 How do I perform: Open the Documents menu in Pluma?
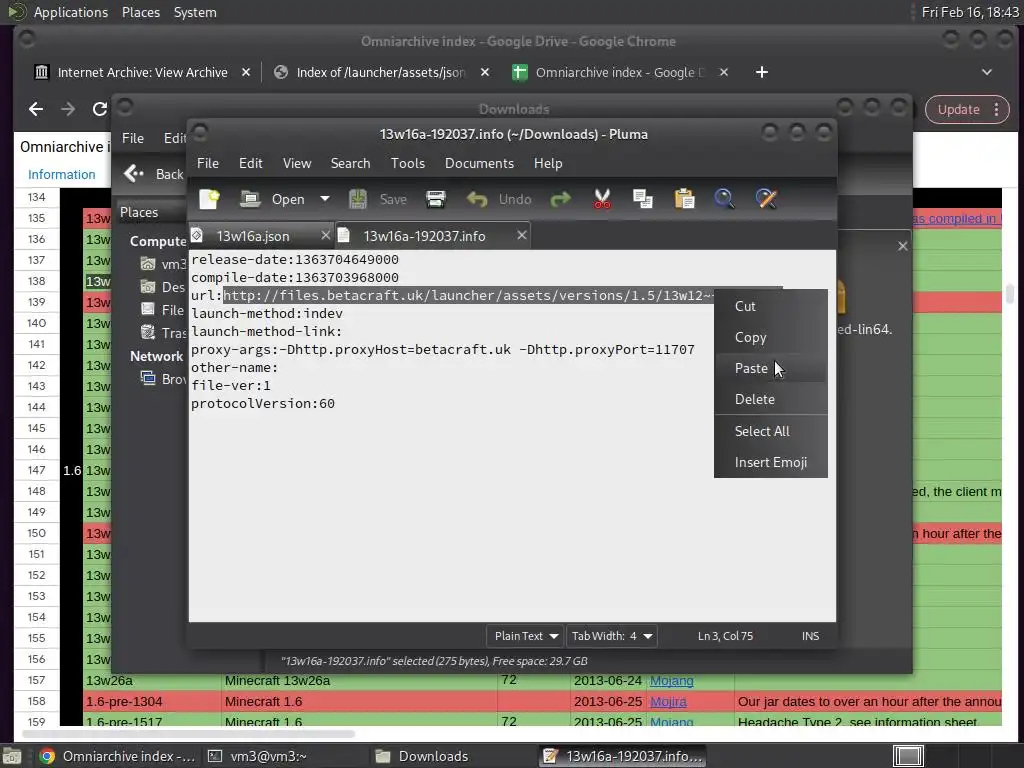(x=479, y=163)
